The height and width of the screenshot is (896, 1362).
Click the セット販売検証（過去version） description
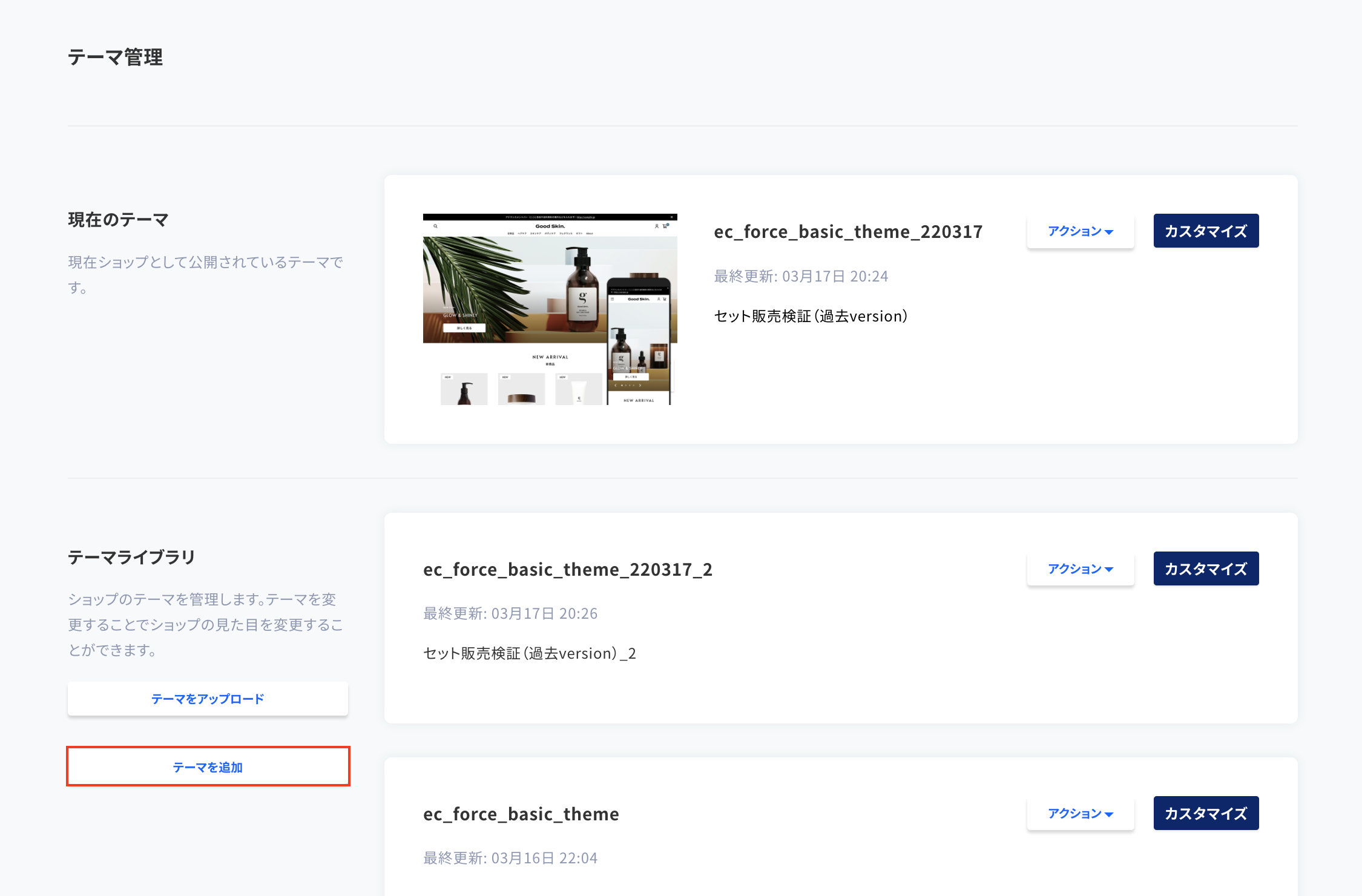(x=811, y=316)
